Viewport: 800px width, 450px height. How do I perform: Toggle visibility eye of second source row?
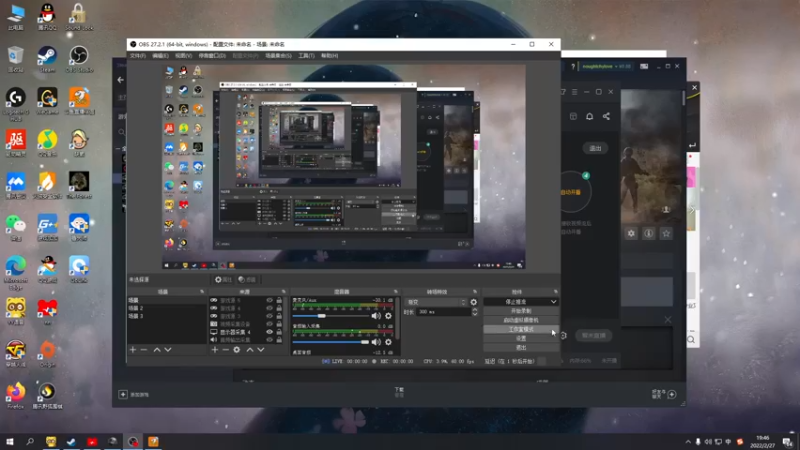tap(269, 308)
